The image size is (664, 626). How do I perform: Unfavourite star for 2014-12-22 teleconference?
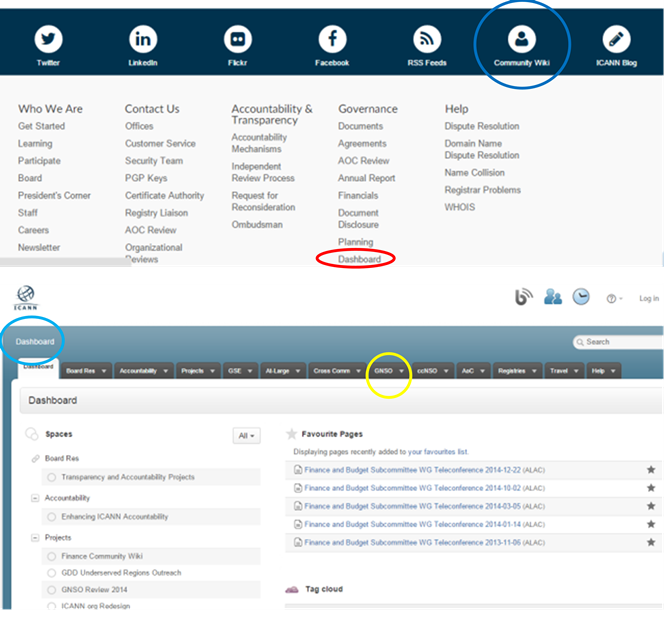coord(651,470)
